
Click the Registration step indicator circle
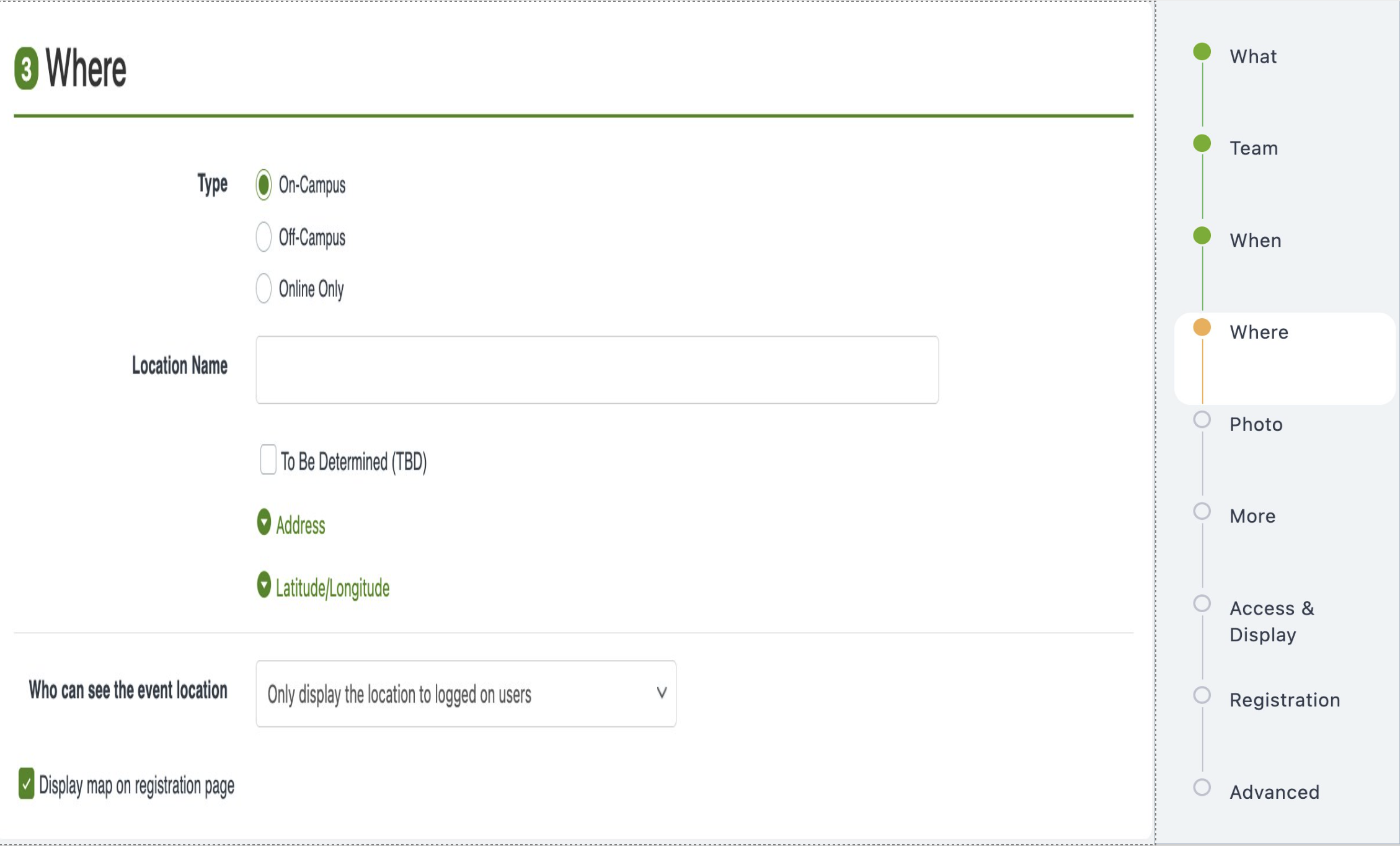(x=1202, y=696)
